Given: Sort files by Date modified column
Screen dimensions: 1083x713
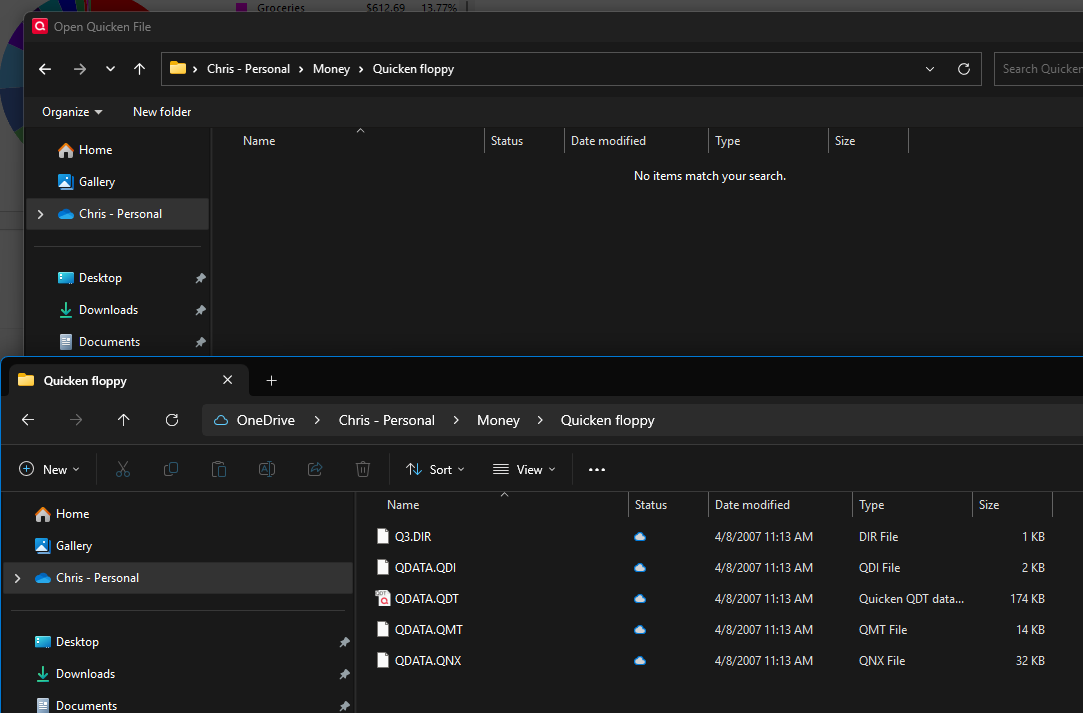Looking at the screenshot, I should click(752, 505).
